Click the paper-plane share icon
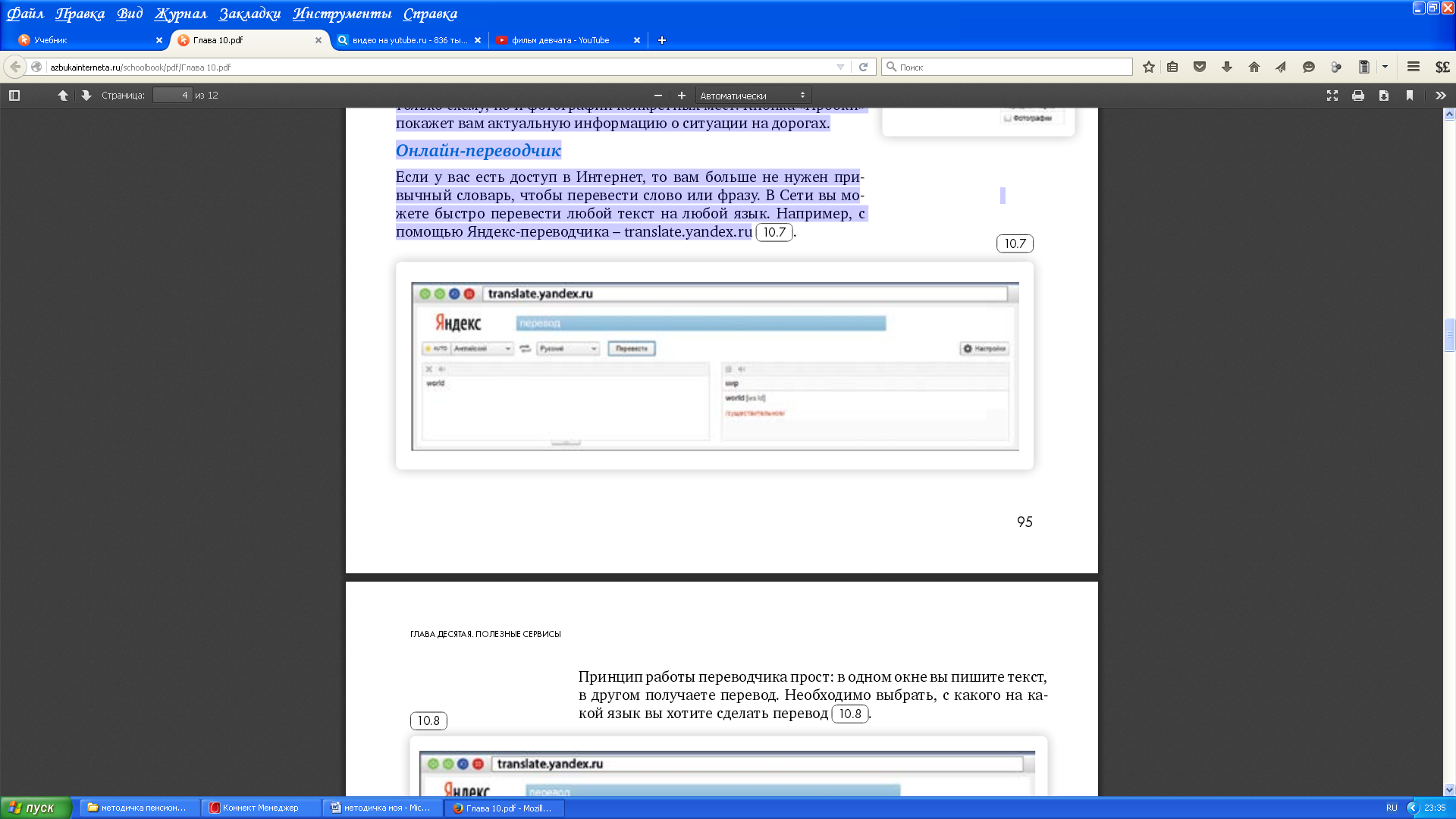 pos(1281,67)
